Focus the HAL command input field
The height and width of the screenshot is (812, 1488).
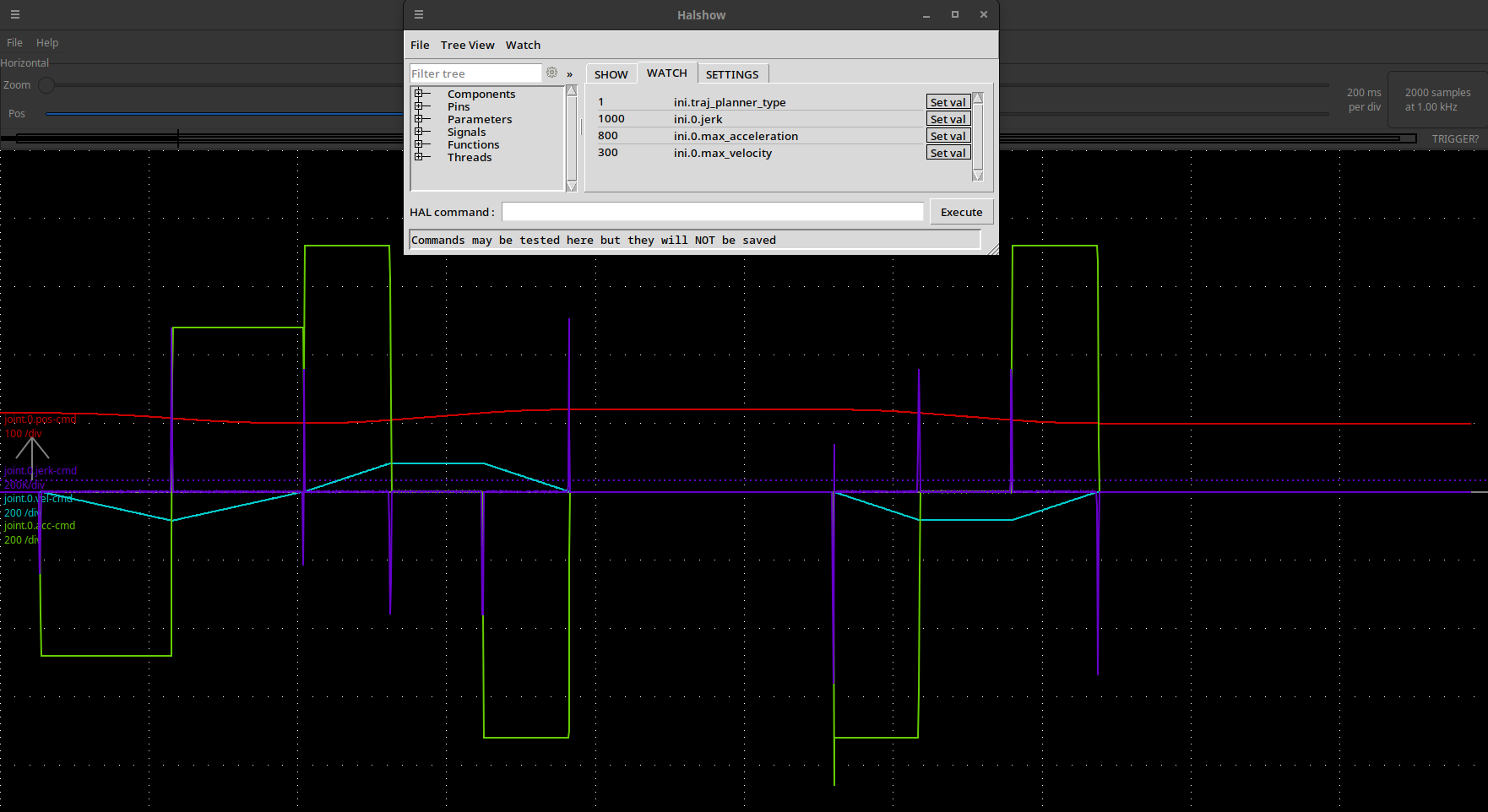click(712, 212)
